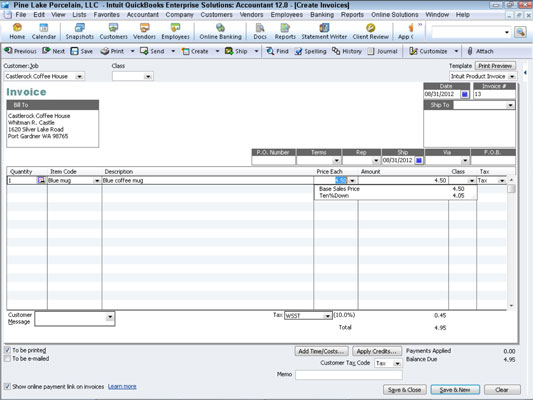
Task: Open the WSST tax dropdown
Action: 327,316
